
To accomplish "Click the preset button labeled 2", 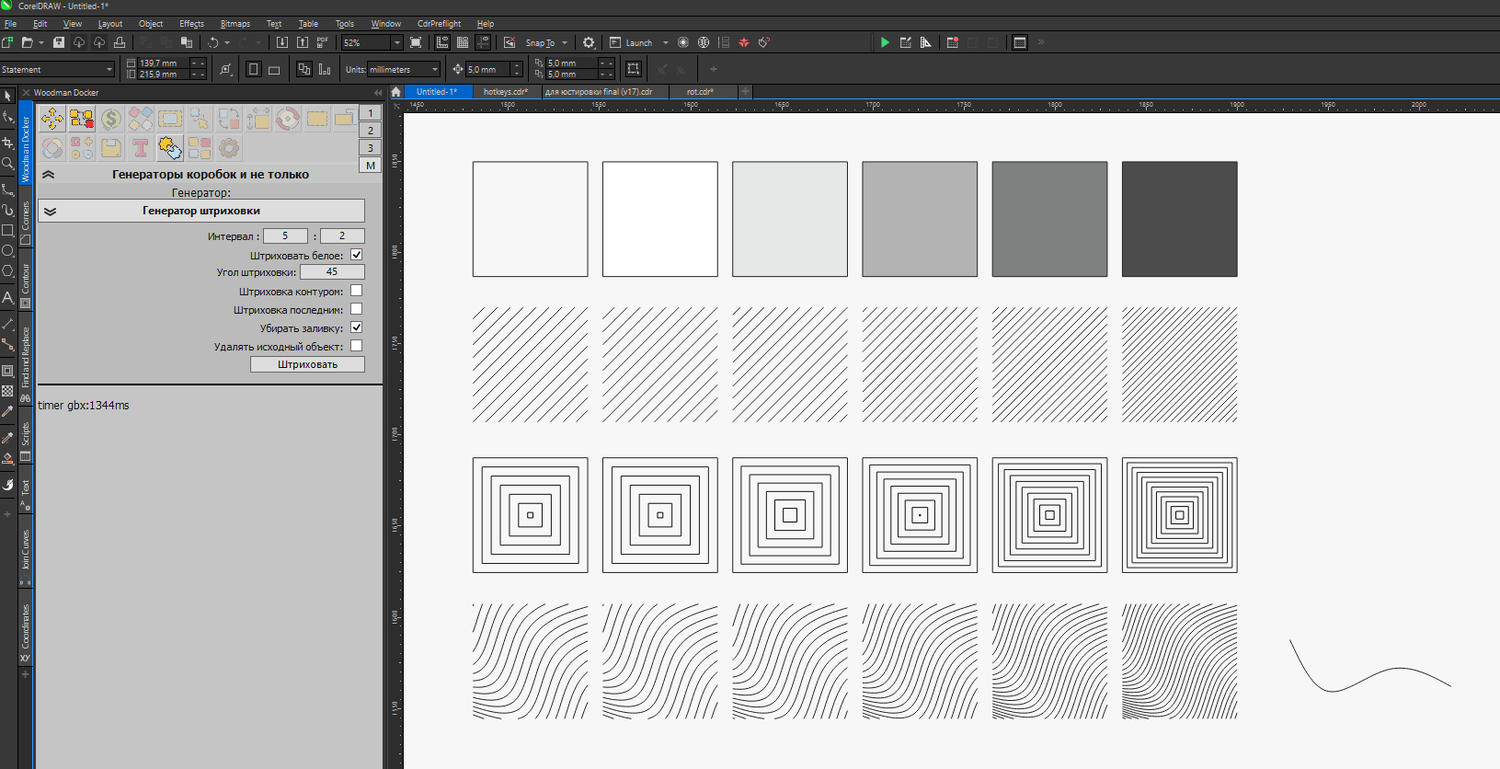I will (370, 130).
